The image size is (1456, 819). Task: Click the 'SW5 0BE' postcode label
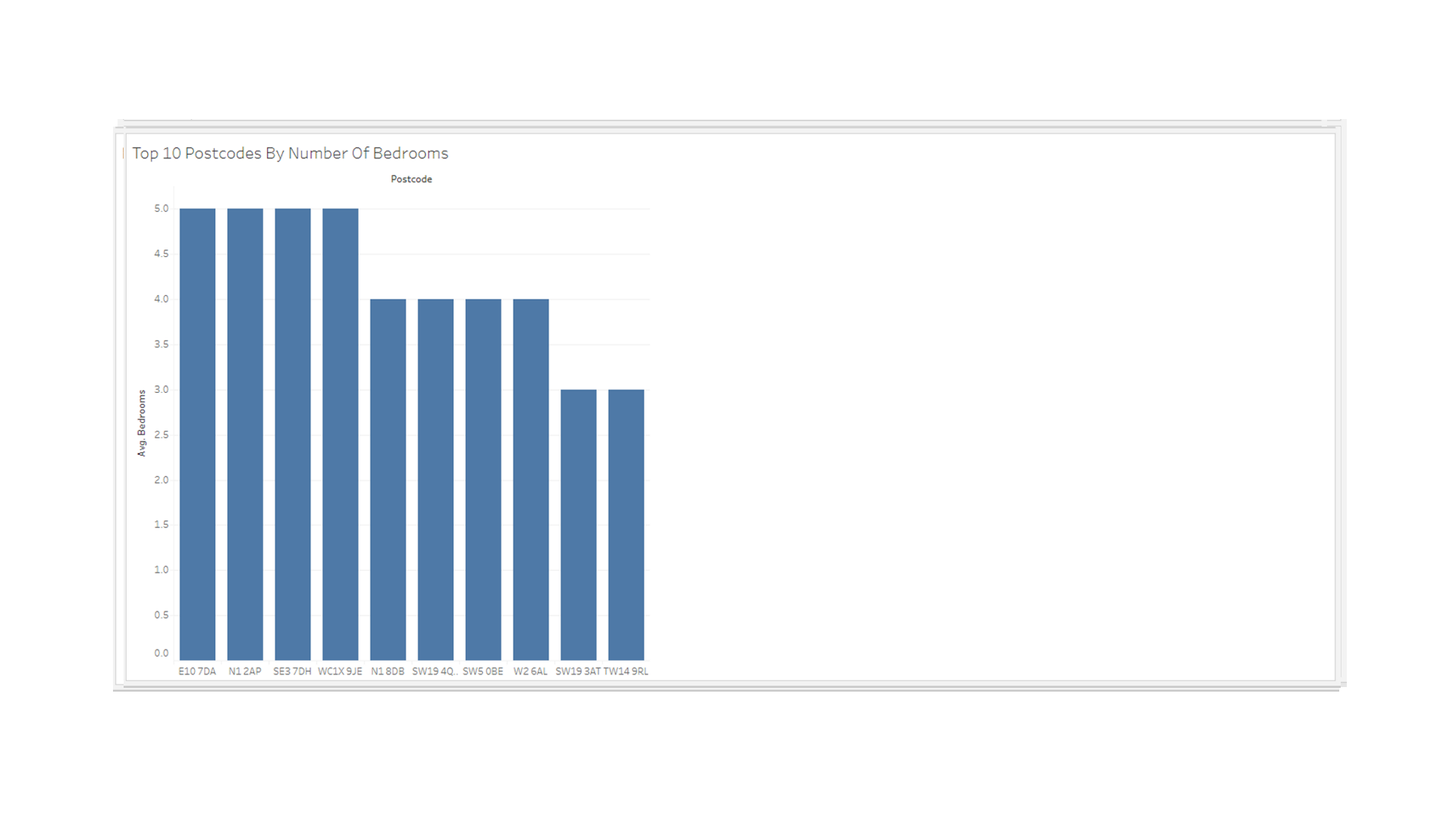click(x=483, y=671)
